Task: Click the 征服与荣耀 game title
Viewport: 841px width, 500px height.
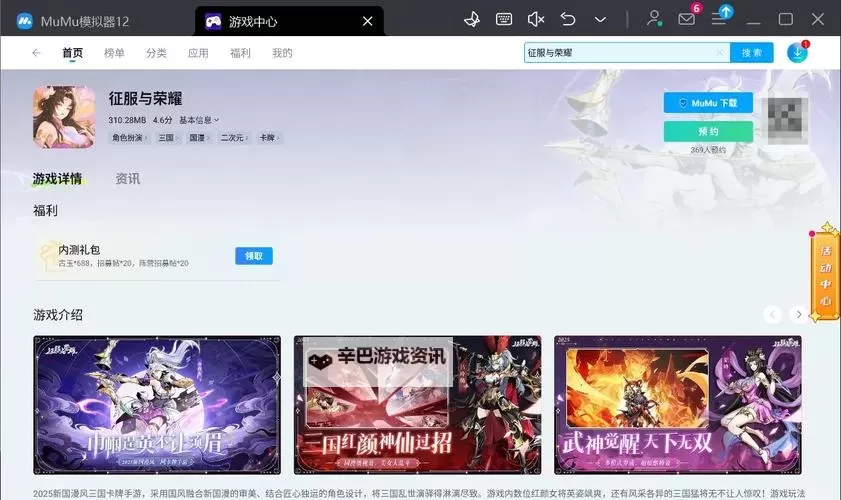Action: (145, 99)
